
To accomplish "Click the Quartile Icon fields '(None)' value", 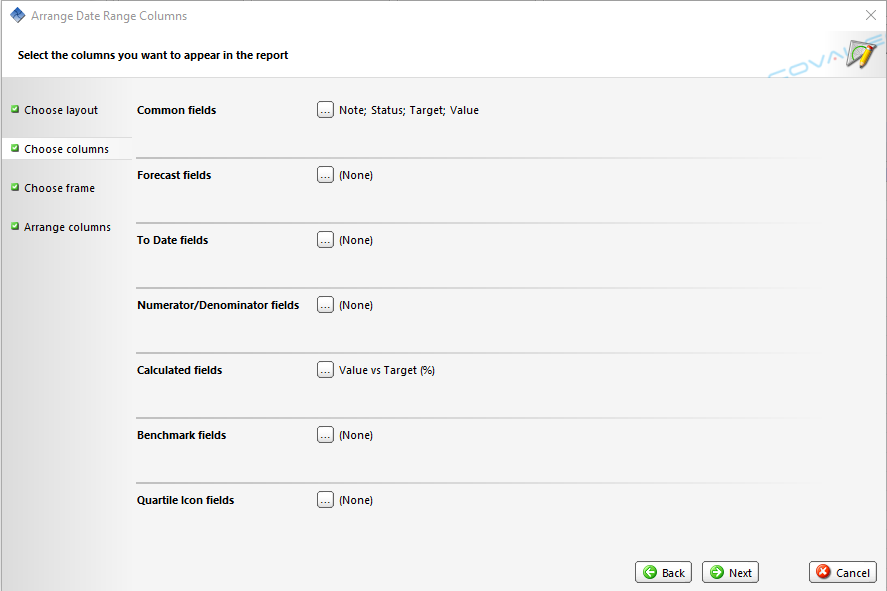I will pos(356,501).
